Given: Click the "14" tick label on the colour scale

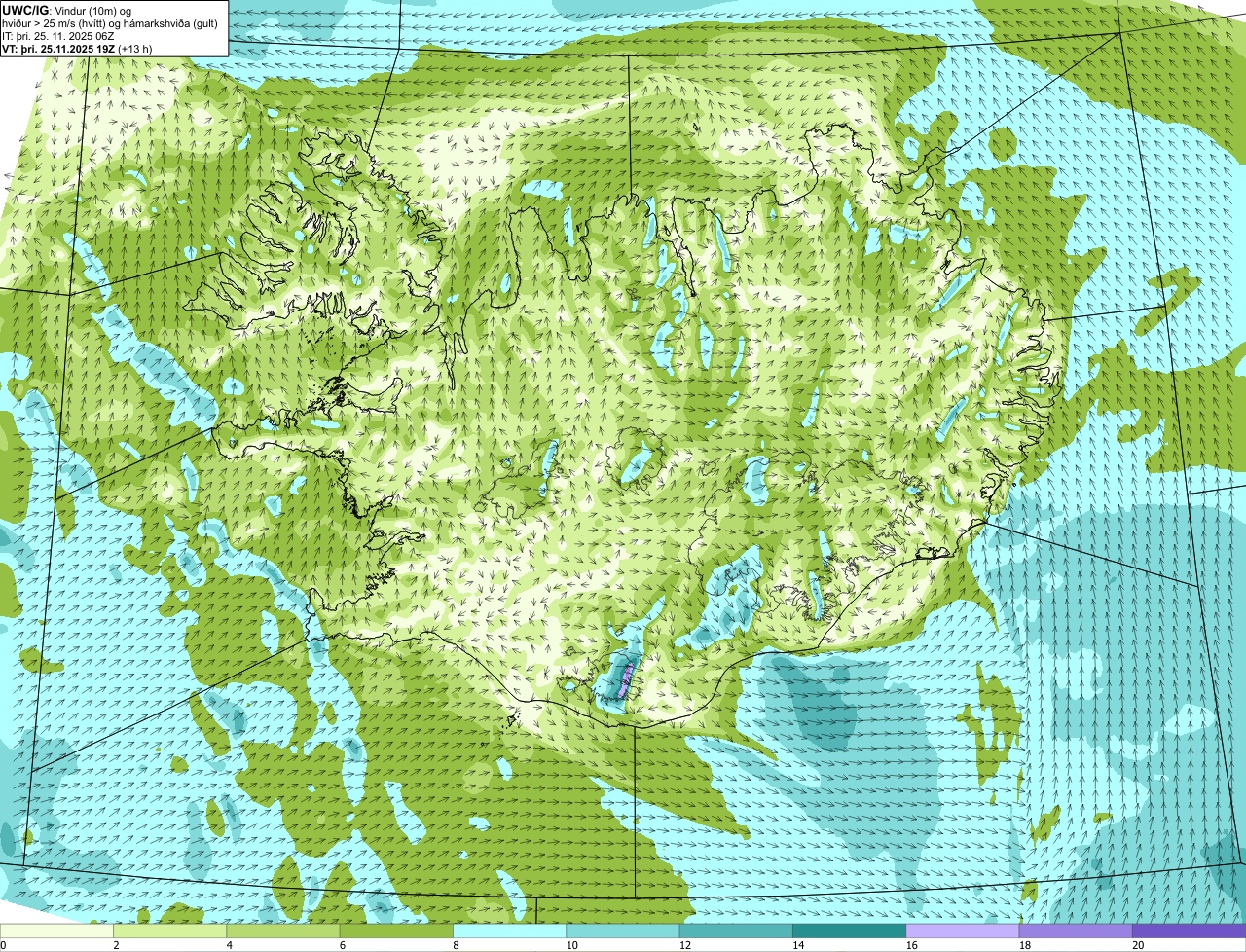Looking at the screenshot, I should coord(797,945).
